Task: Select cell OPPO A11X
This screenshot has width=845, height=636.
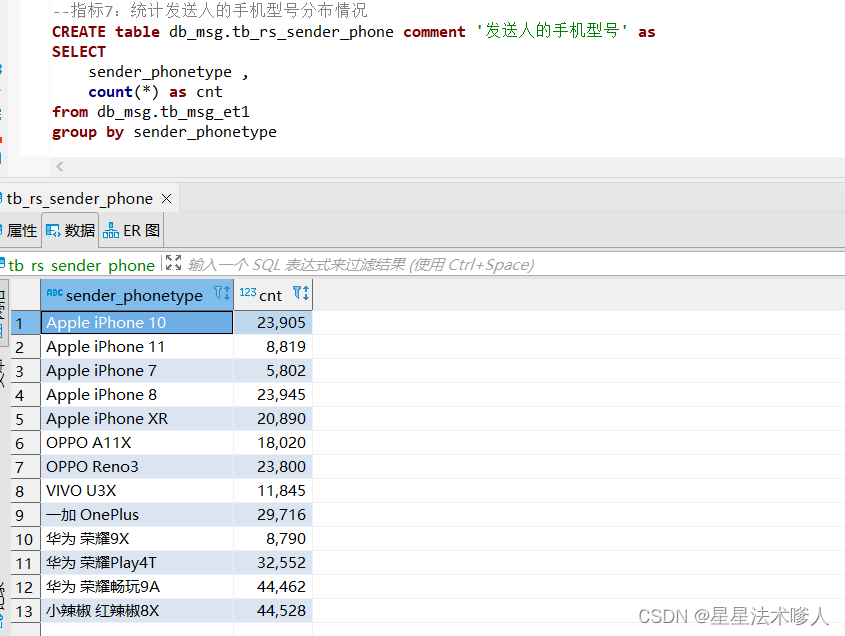Action: 137,443
